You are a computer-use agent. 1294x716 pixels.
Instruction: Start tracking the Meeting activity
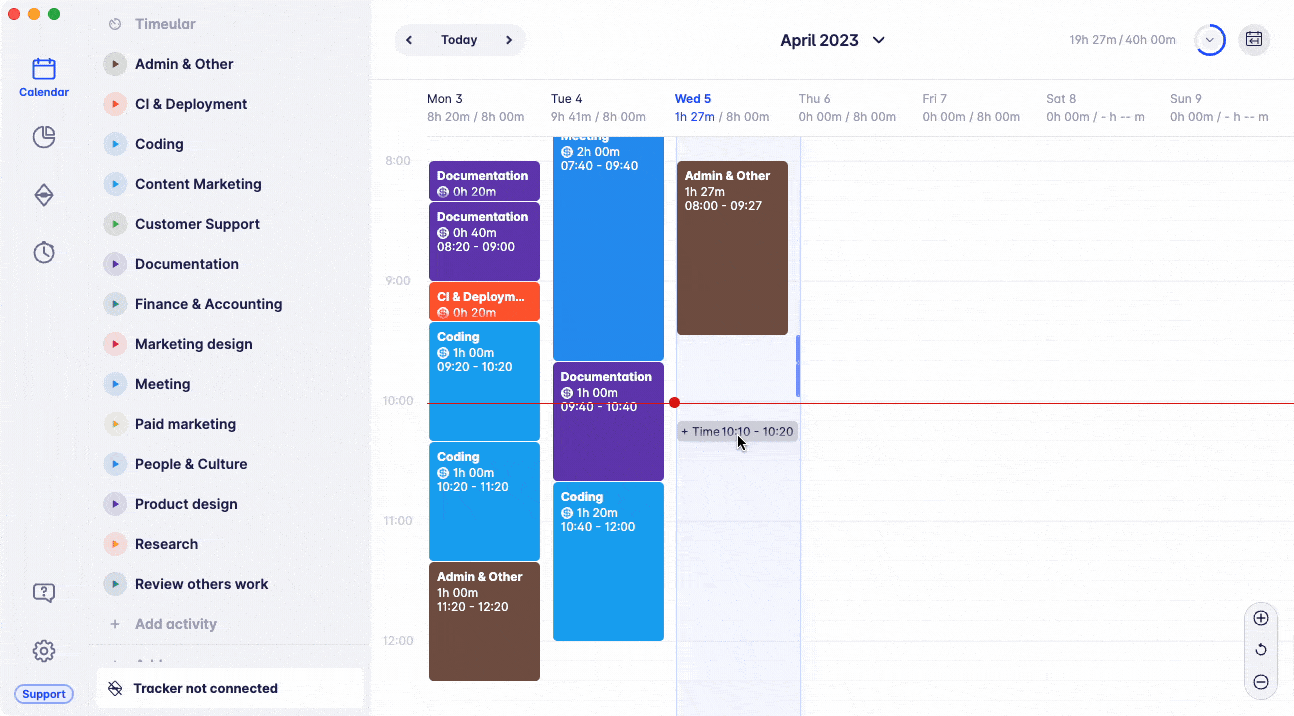click(115, 384)
